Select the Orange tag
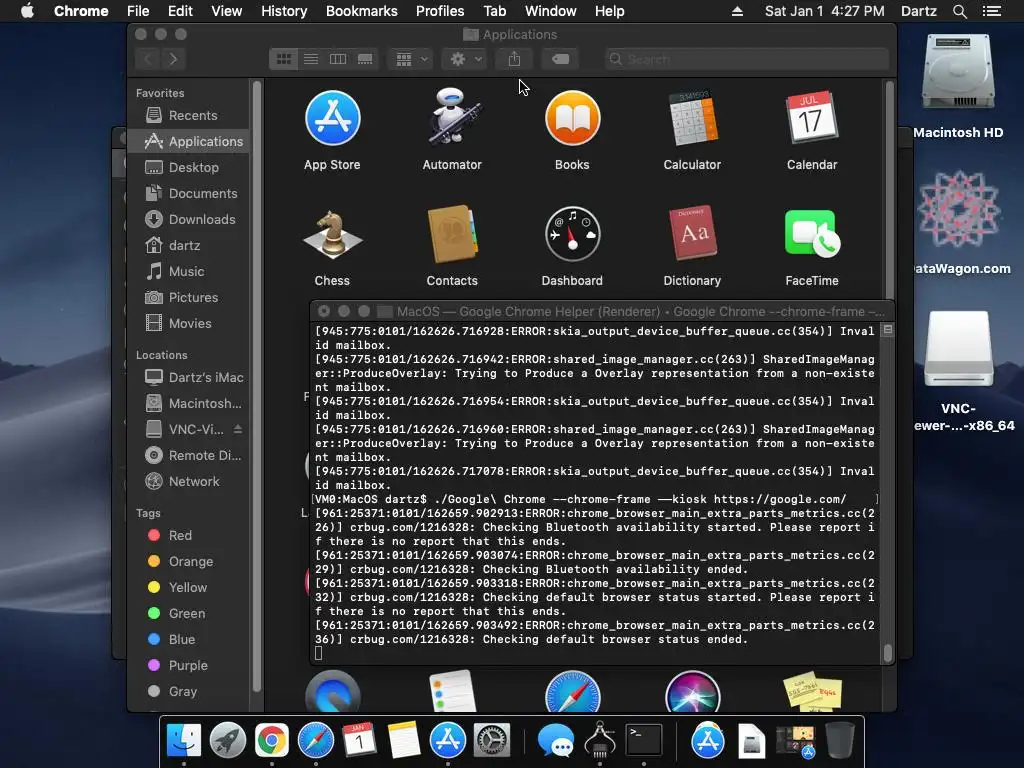 click(x=188, y=562)
